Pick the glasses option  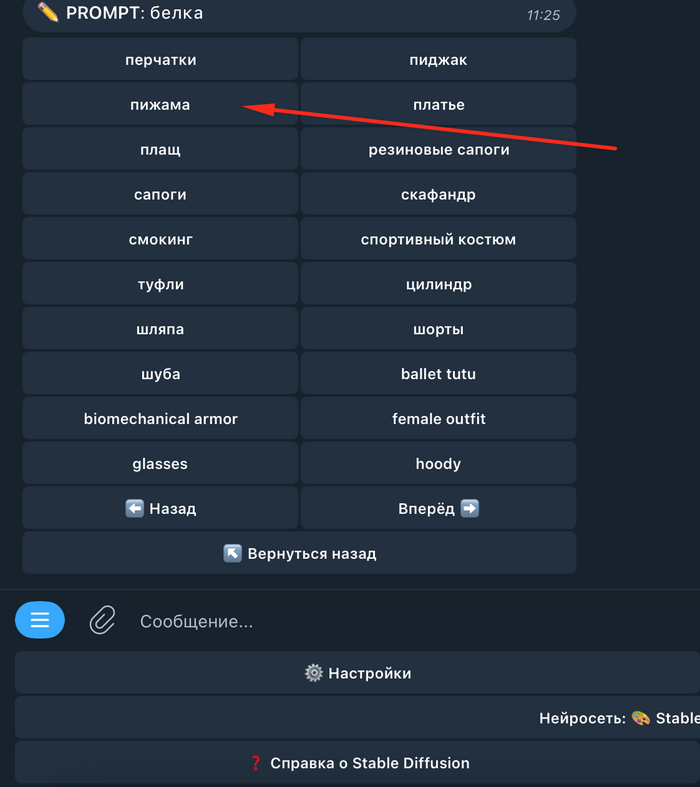[160, 463]
